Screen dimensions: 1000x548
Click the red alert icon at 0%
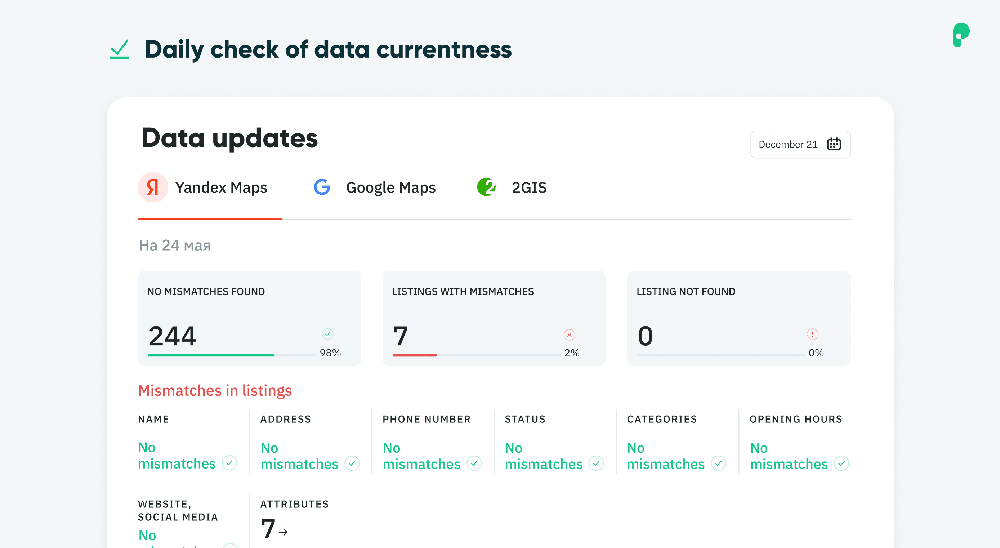813,335
